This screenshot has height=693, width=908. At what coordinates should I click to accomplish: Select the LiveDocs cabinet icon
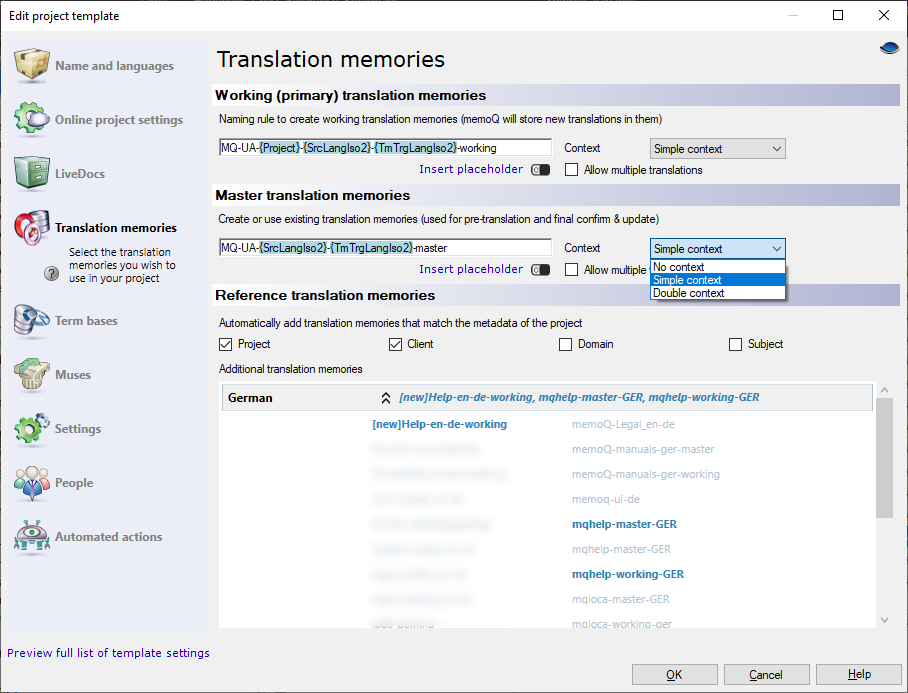coord(32,173)
